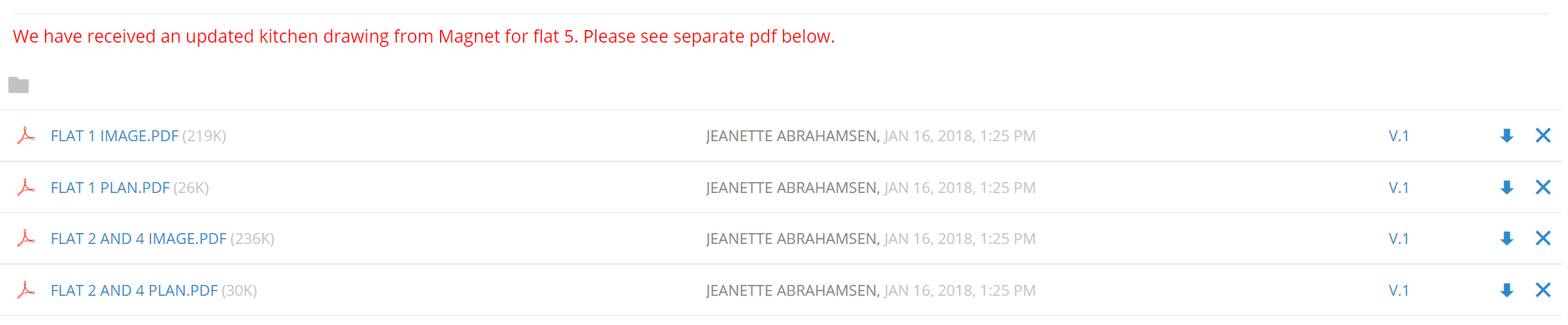Screen dimensions: 1568x325
Task: Open the FLAT 1 IMAGE.PDF link
Action: pos(114,135)
